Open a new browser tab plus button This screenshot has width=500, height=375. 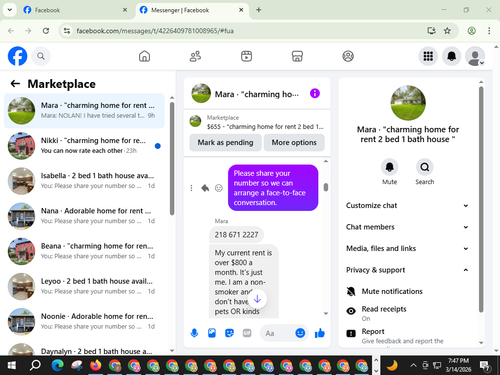[259, 10]
